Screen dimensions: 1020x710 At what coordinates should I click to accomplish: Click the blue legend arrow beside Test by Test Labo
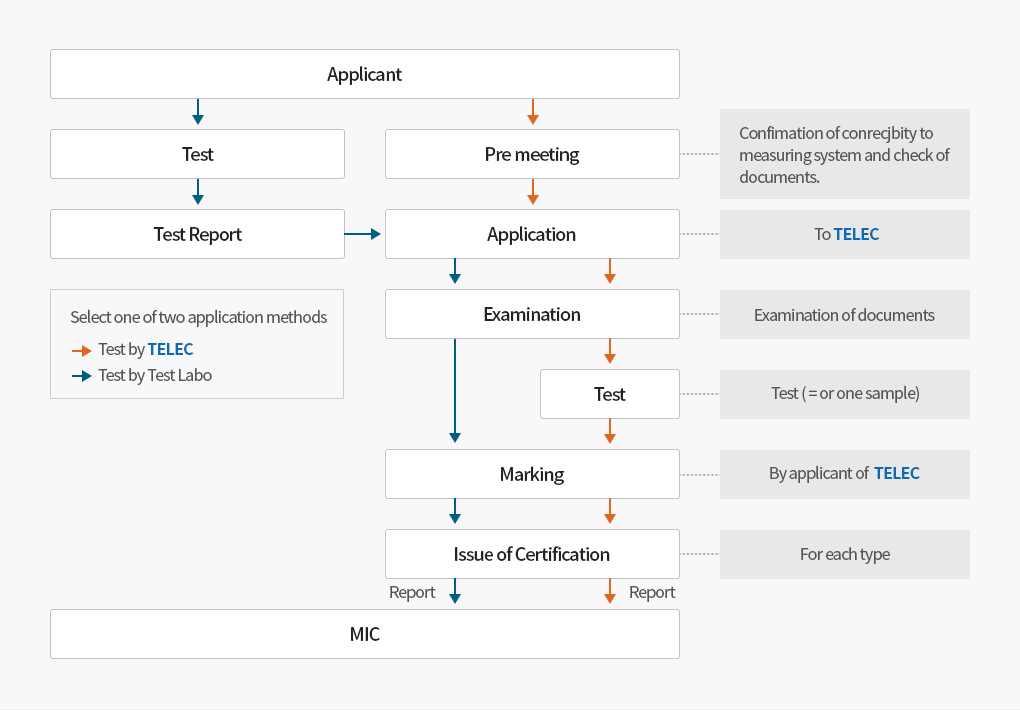[82, 377]
